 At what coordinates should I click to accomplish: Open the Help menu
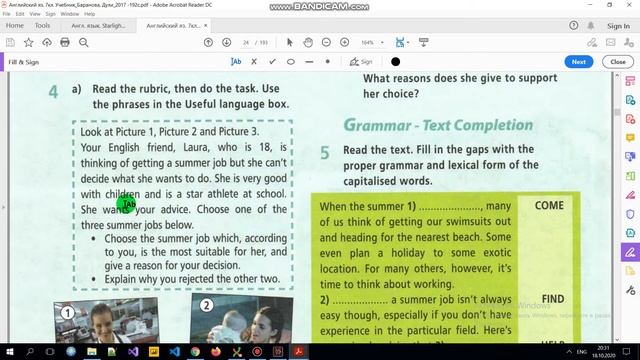coord(89,14)
